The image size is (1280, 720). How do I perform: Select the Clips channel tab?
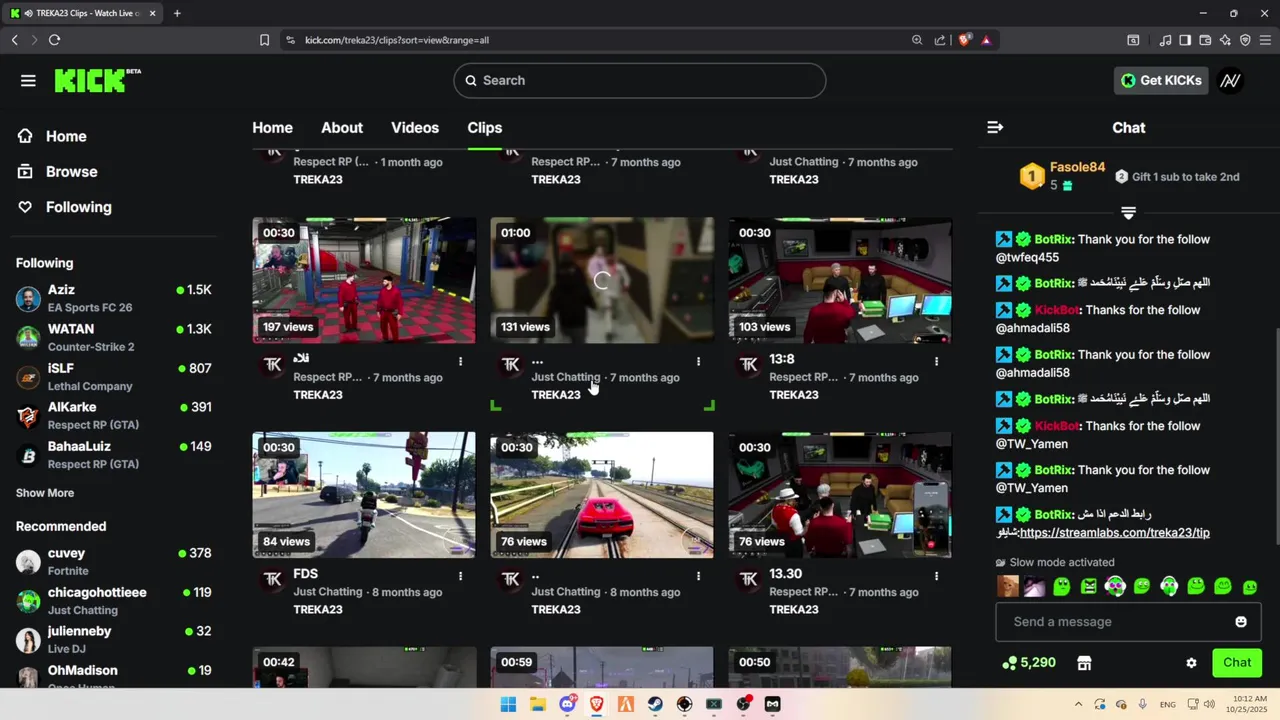tap(484, 128)
